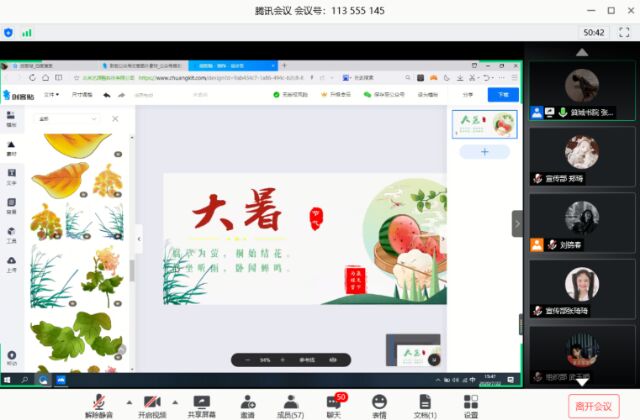
Task: Click the blue download button in Chuangkit
Action: coord(503,95)
